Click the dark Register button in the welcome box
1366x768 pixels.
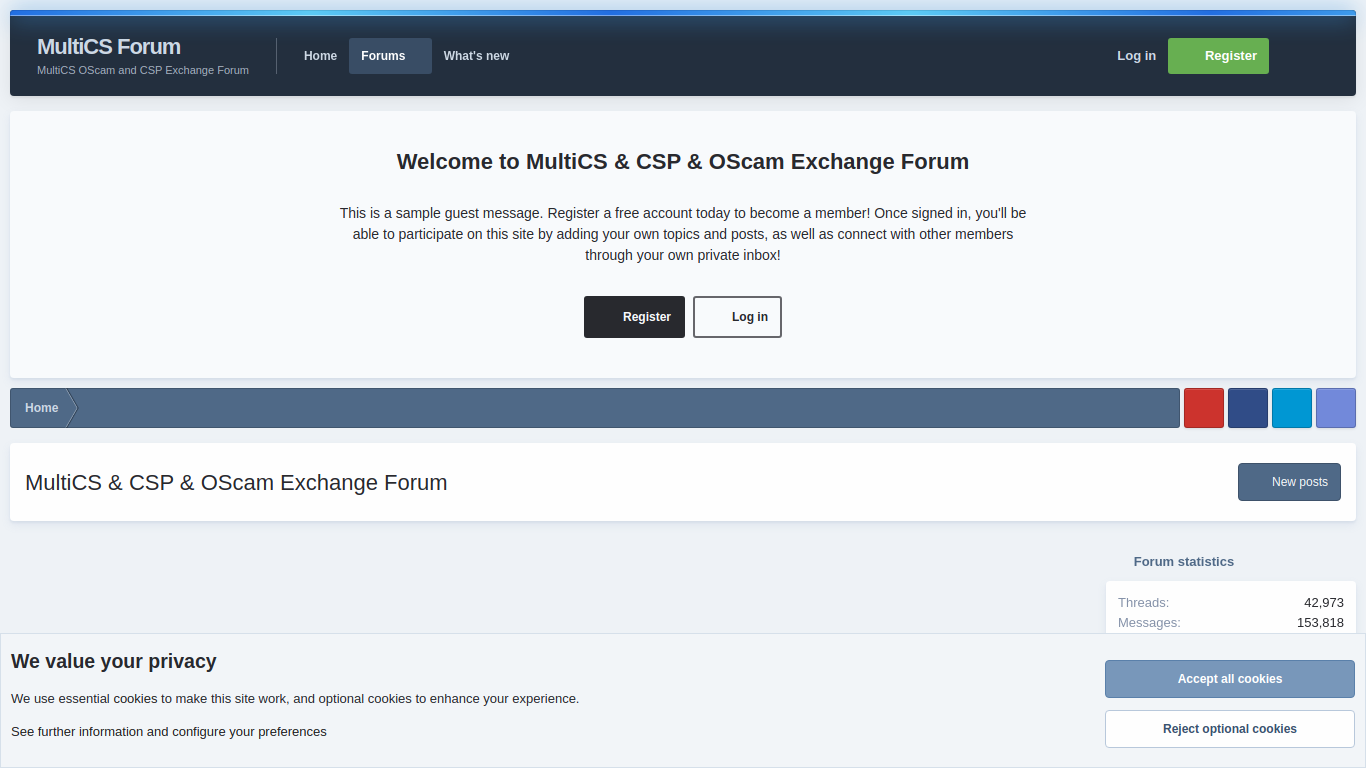point(634,317)
